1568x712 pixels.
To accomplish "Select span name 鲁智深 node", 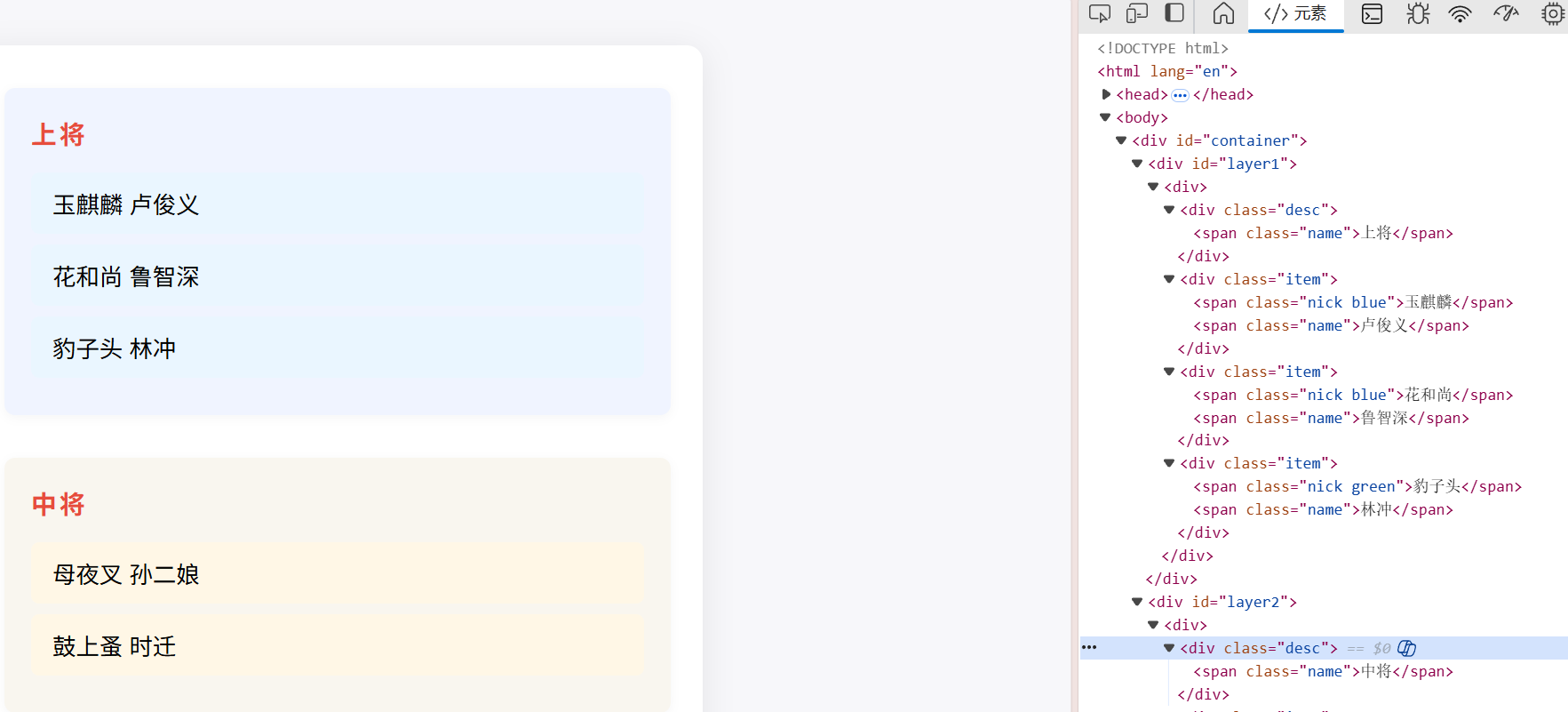I will point(1331,418).
